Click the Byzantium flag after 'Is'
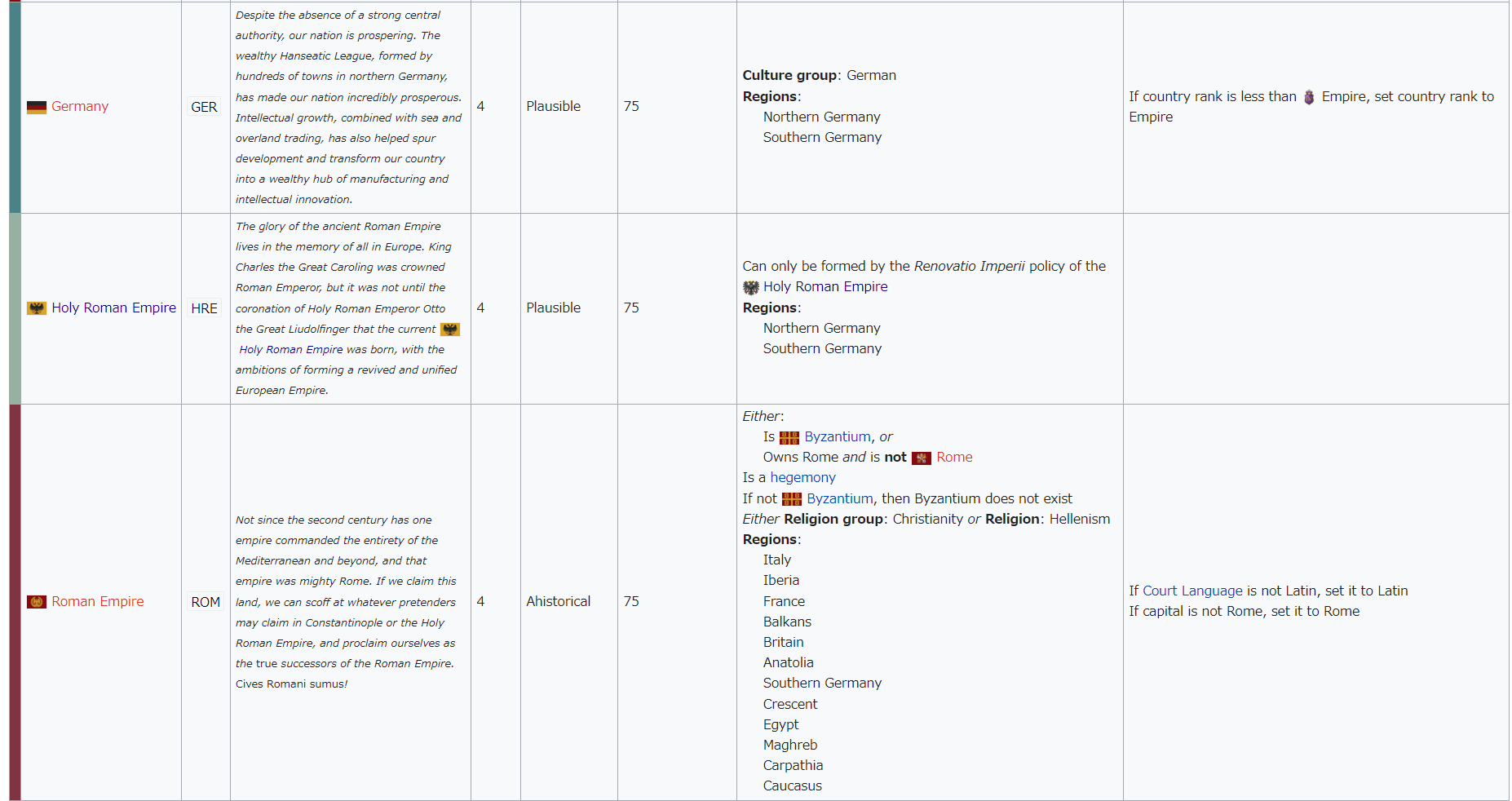The width and height of the screenshot is (1512, 801). [x=789, y=438]
